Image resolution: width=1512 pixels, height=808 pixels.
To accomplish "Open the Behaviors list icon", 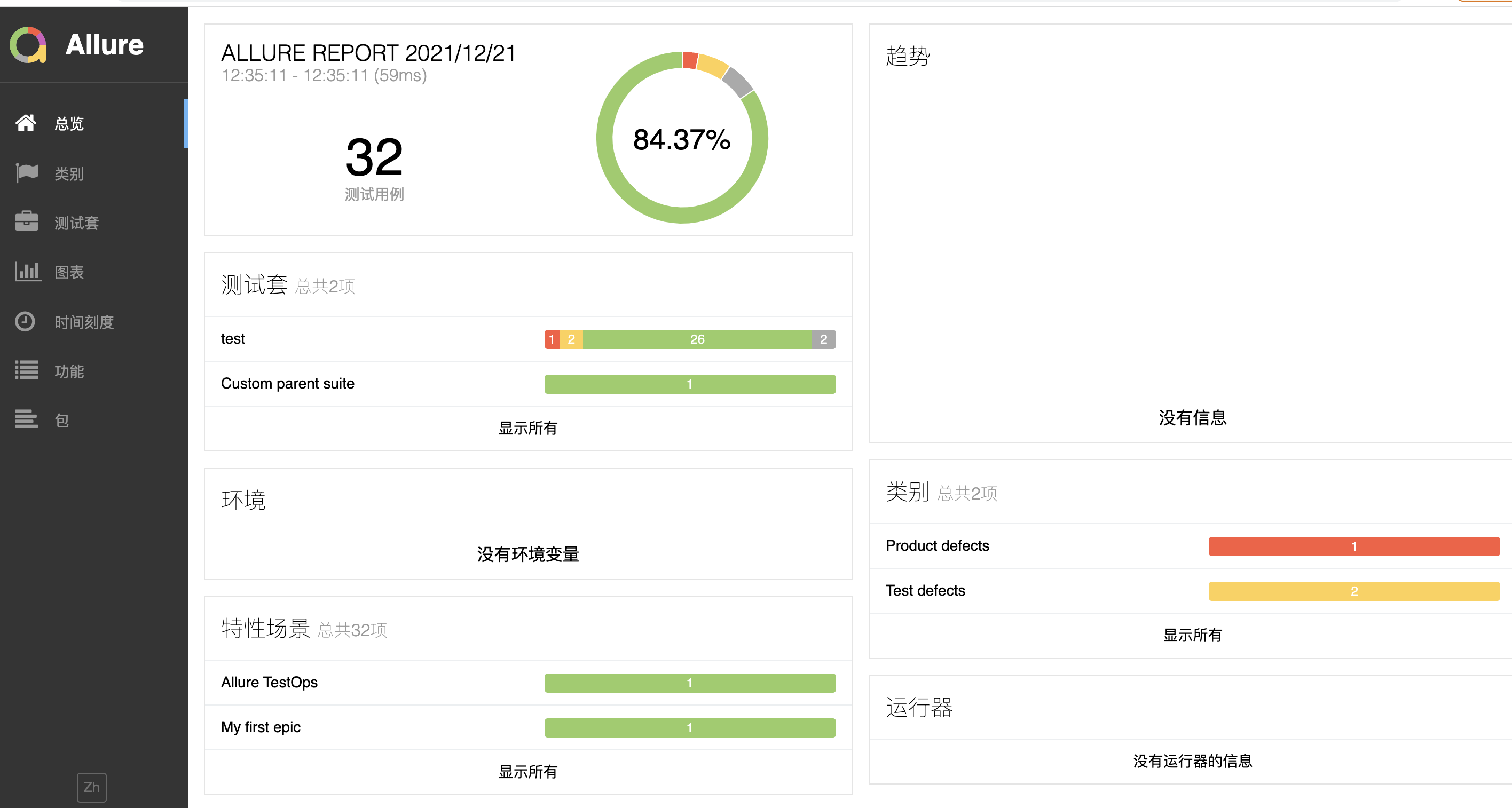I will (26, 370).
